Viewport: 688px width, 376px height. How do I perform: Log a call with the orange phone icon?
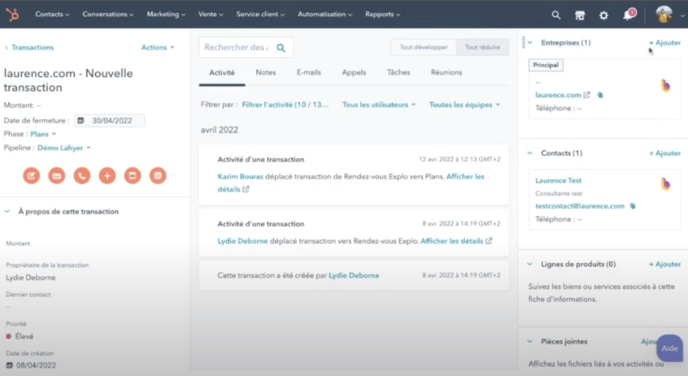(x=82, y=175)
